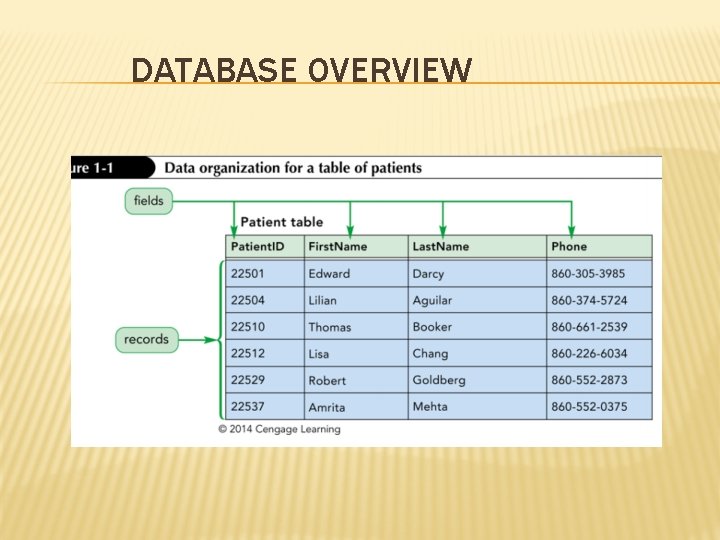Click the 'records' label bubble
The width and height of the screenshot is (720, 540).
(x=146, y=340)
